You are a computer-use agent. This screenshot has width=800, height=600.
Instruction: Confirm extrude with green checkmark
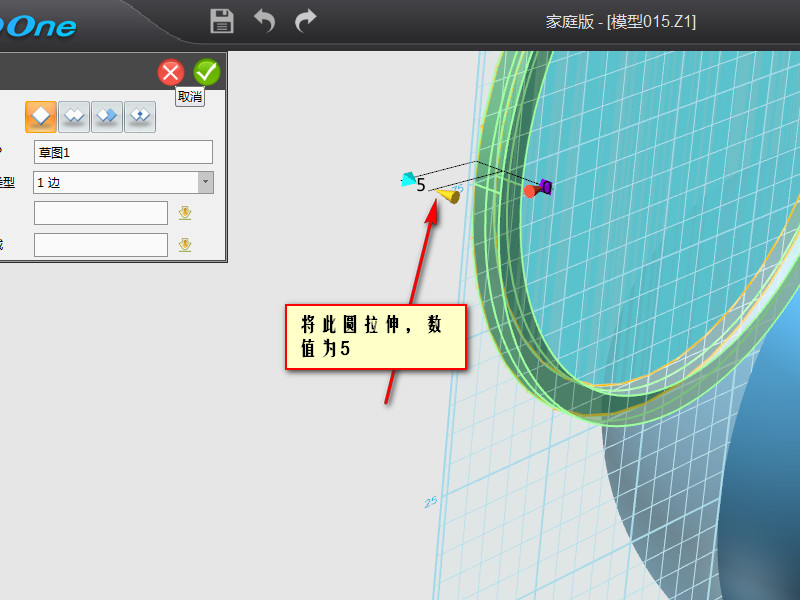207,72
